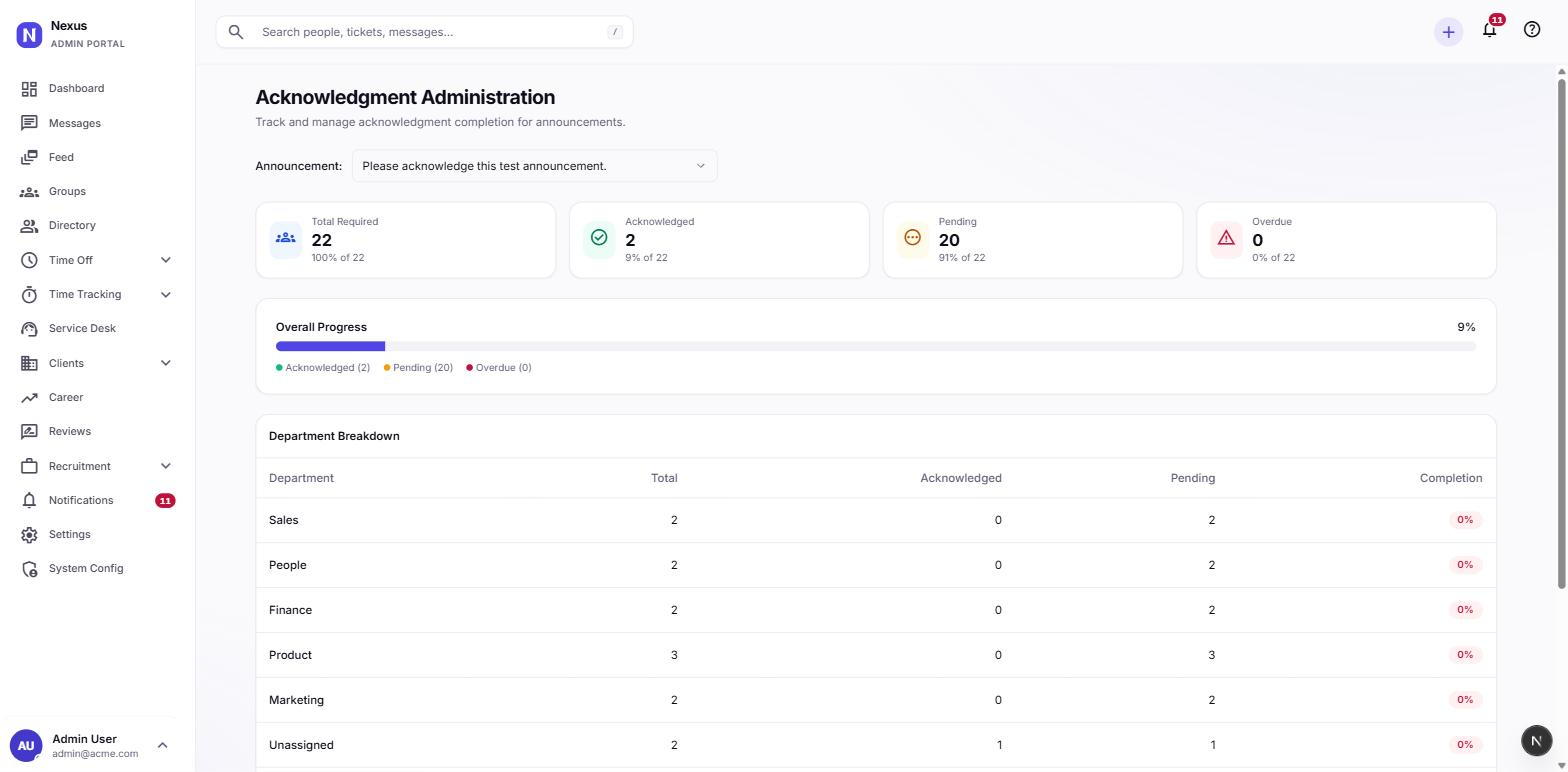The width and height of the screenshot is (1568, 772).
Task: Click the Career trending arrow icon
Action: 29,397
